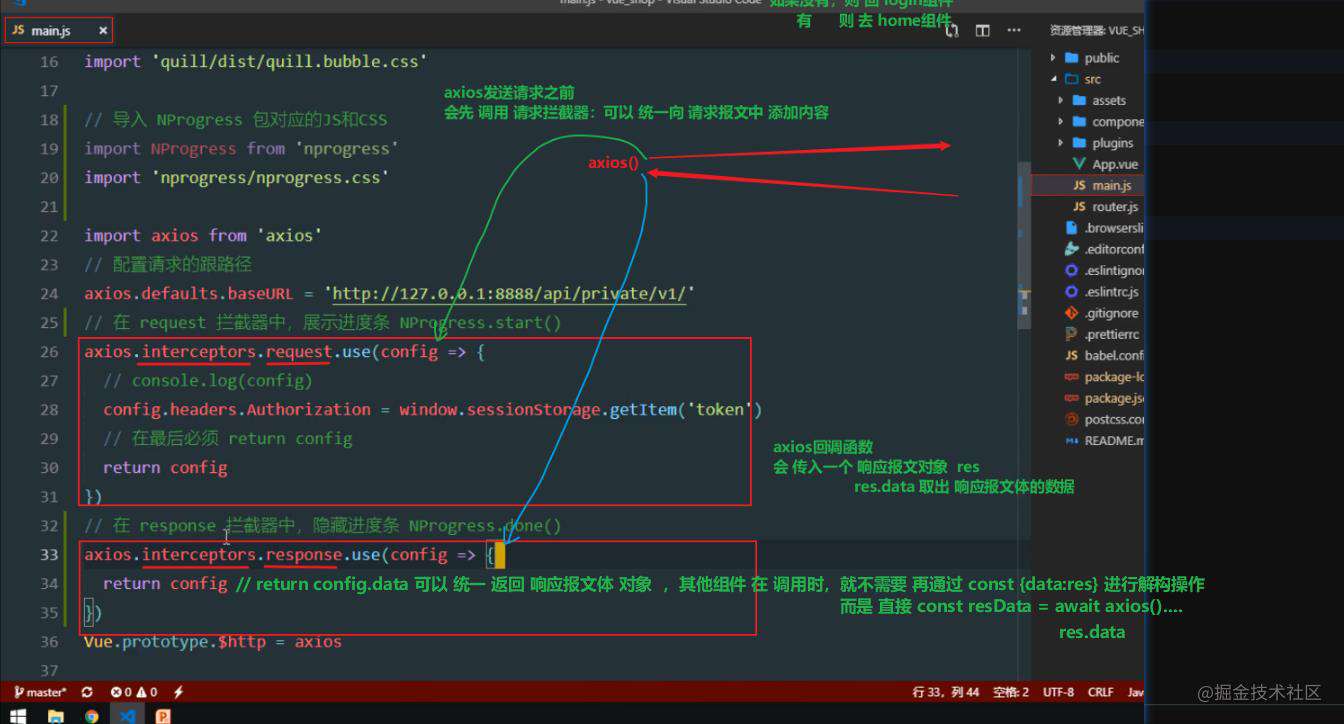This screenshot has width=1344, height=724.
Task: Open PowerPoint from the taskbar
Action: tap(163, 715)
